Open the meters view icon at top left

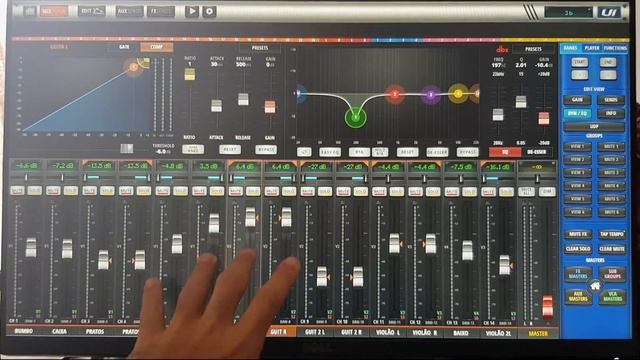coord(29,11)
